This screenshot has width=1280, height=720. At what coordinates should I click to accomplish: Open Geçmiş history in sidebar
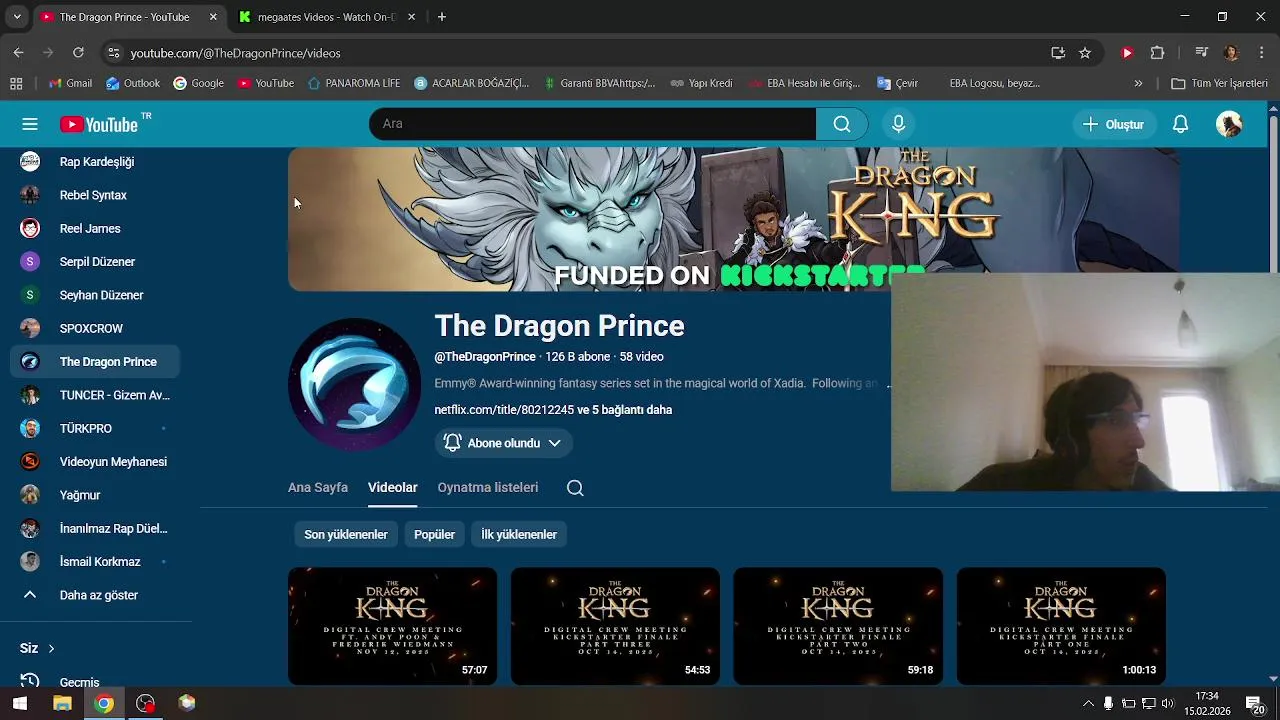coord(95,682)
